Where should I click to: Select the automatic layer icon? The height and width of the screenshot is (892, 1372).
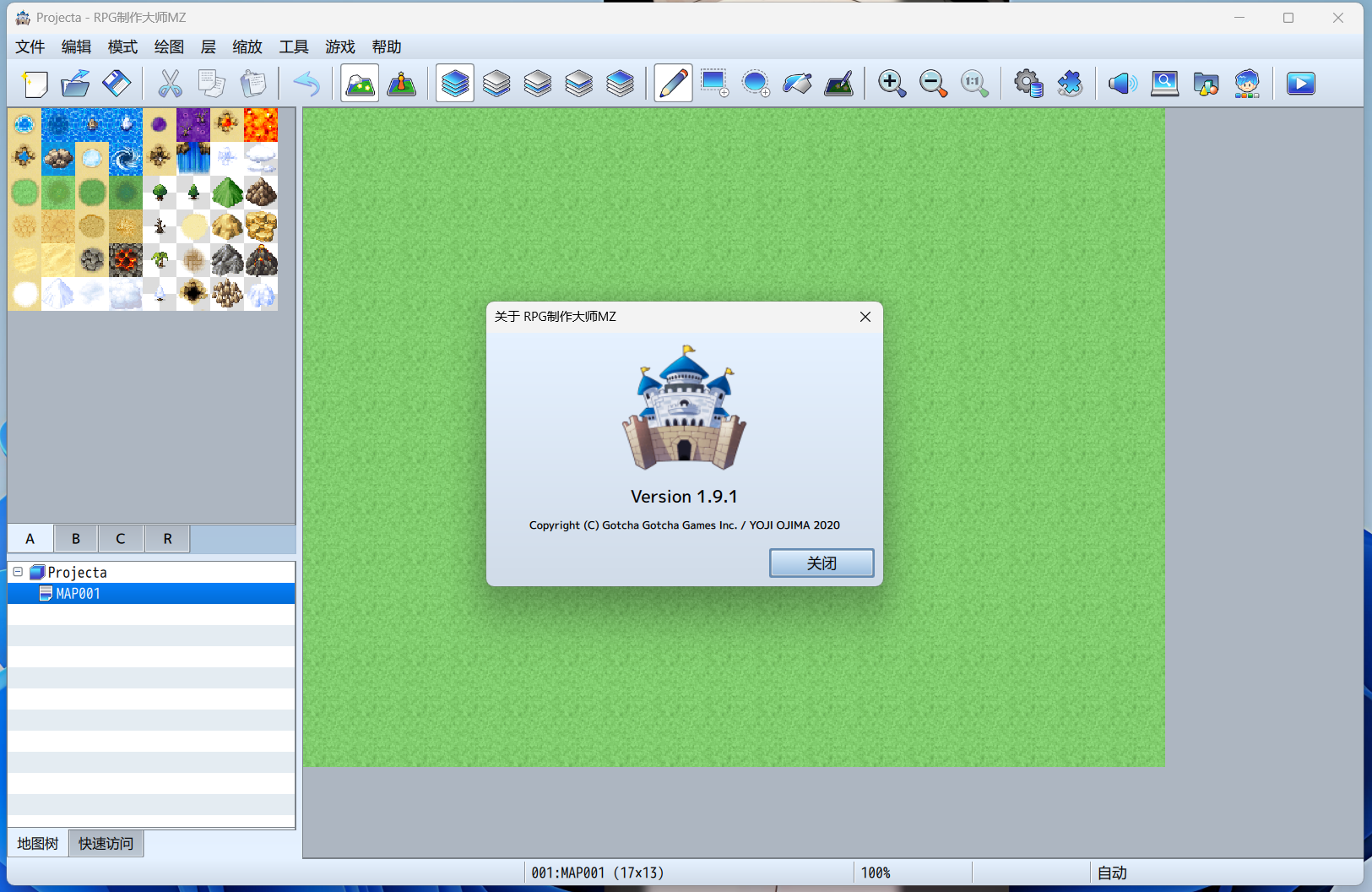click(455, 84)
